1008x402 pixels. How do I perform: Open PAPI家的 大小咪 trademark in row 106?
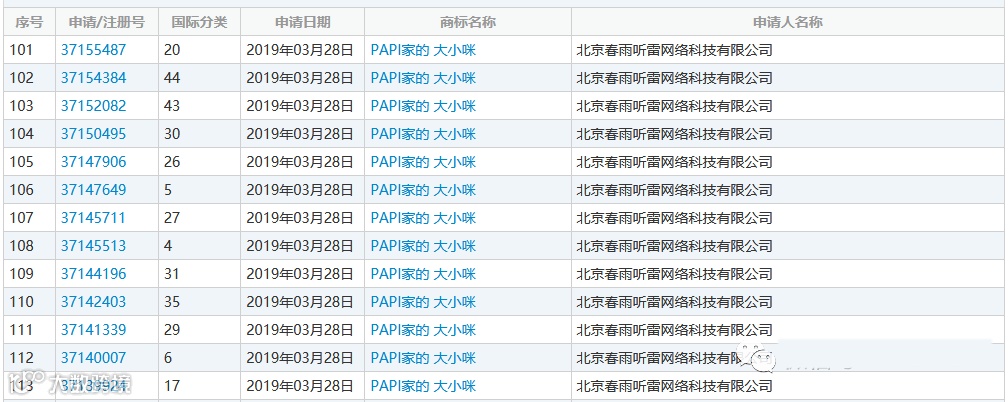pyautogui.click(x=424, y=190)
